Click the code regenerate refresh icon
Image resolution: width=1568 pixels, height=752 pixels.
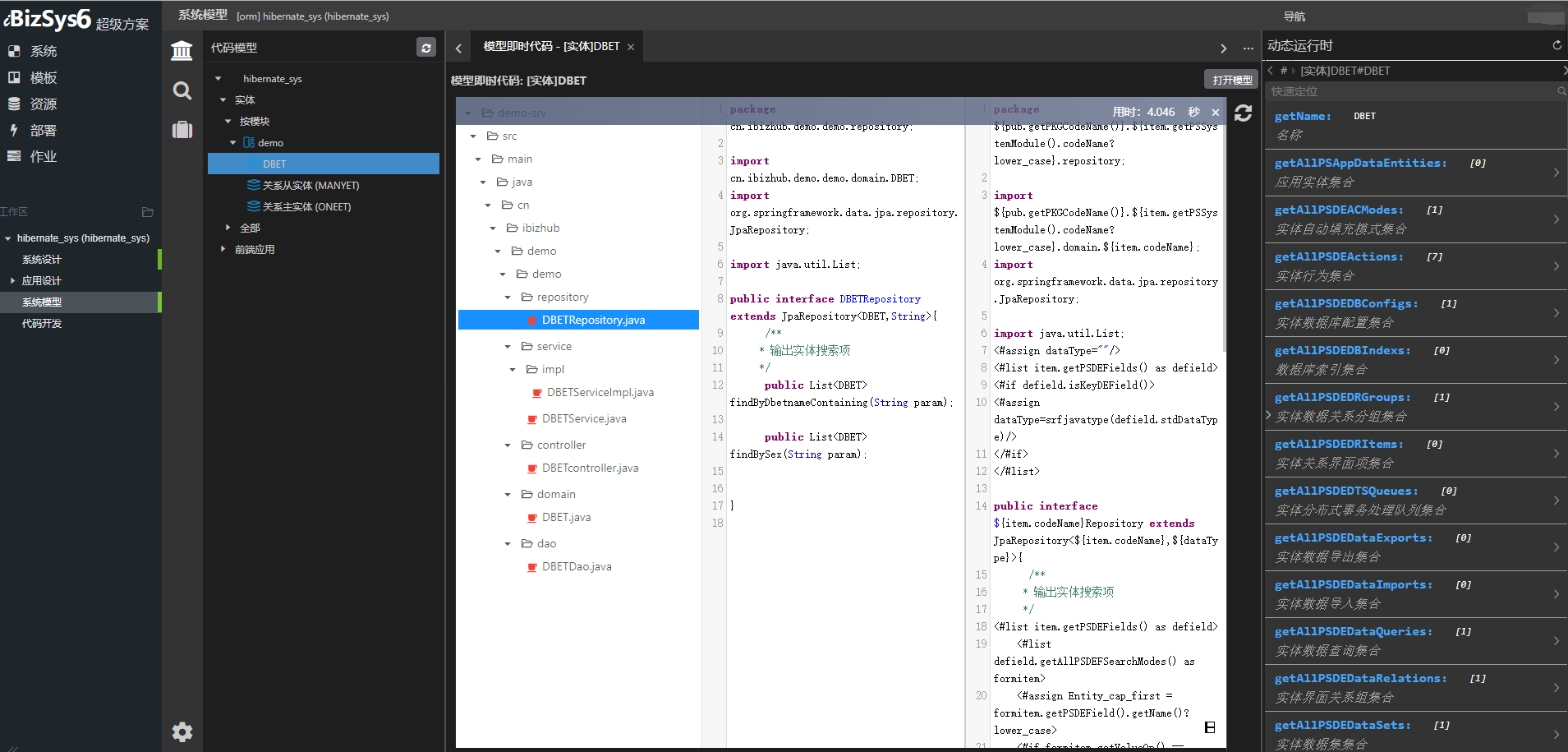[1243, 113]
